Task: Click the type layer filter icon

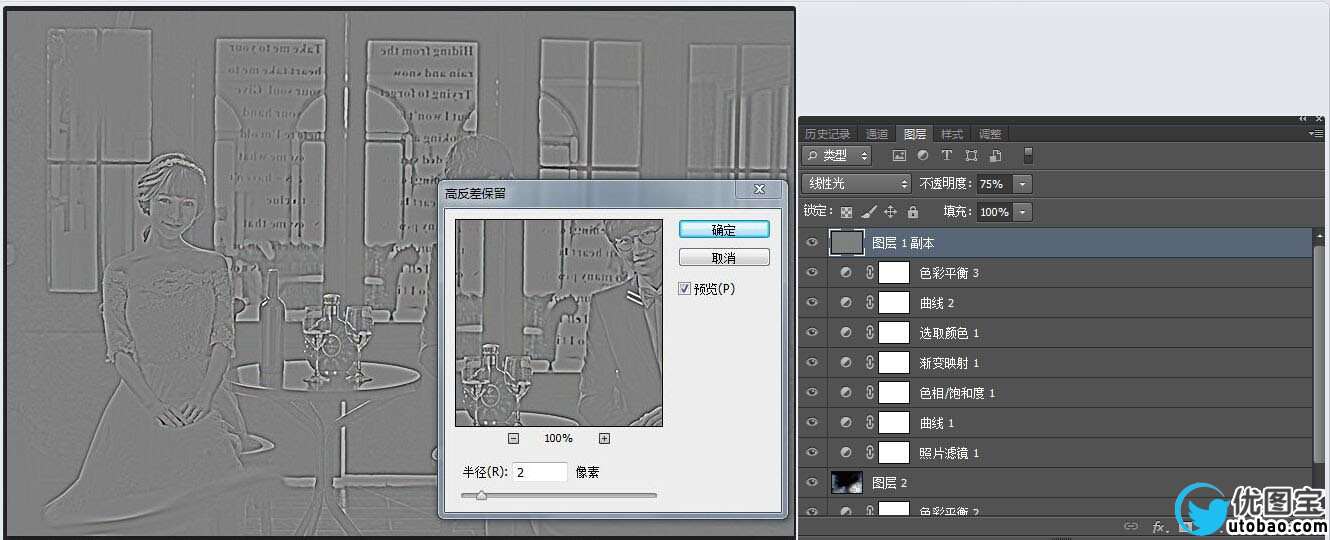Action: (x=947, y=156)
